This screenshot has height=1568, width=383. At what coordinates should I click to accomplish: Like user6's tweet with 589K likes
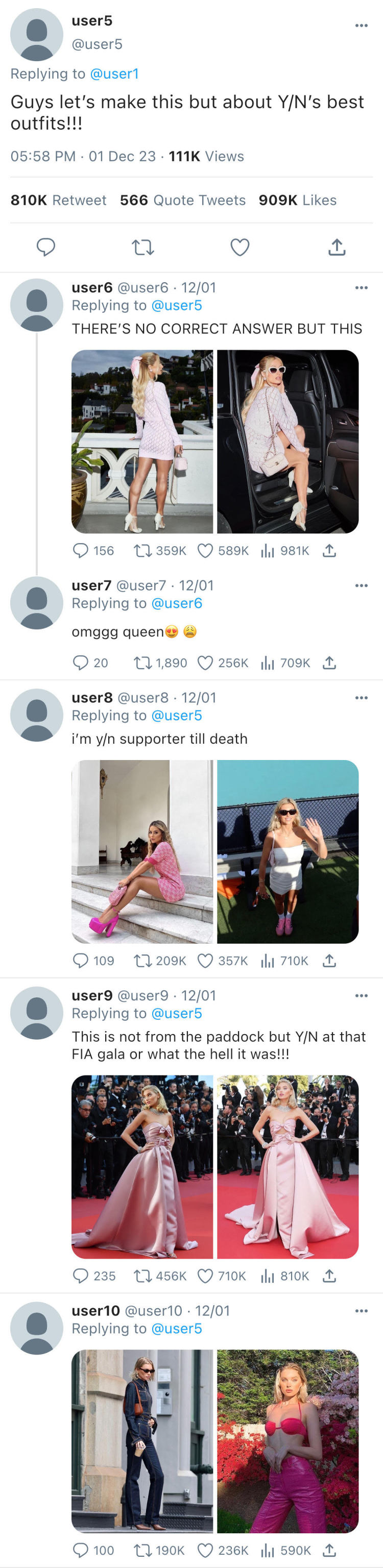206,551
